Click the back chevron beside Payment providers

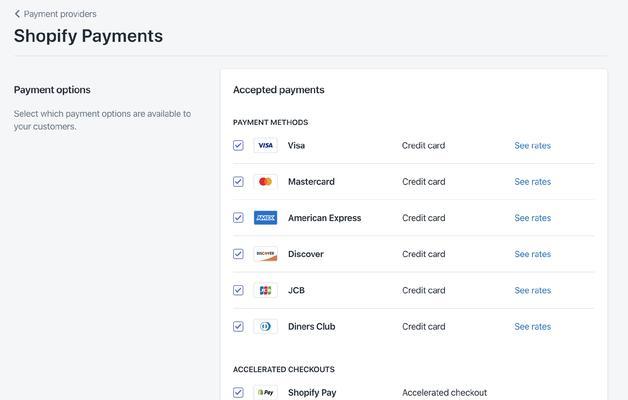pyautogui.click(x=17, y=14)
